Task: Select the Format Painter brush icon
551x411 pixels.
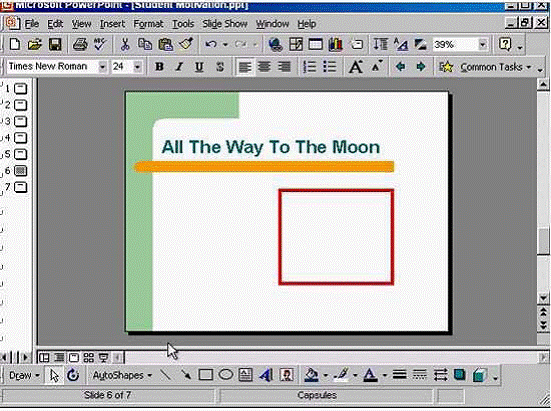Action: click(186, 44)
